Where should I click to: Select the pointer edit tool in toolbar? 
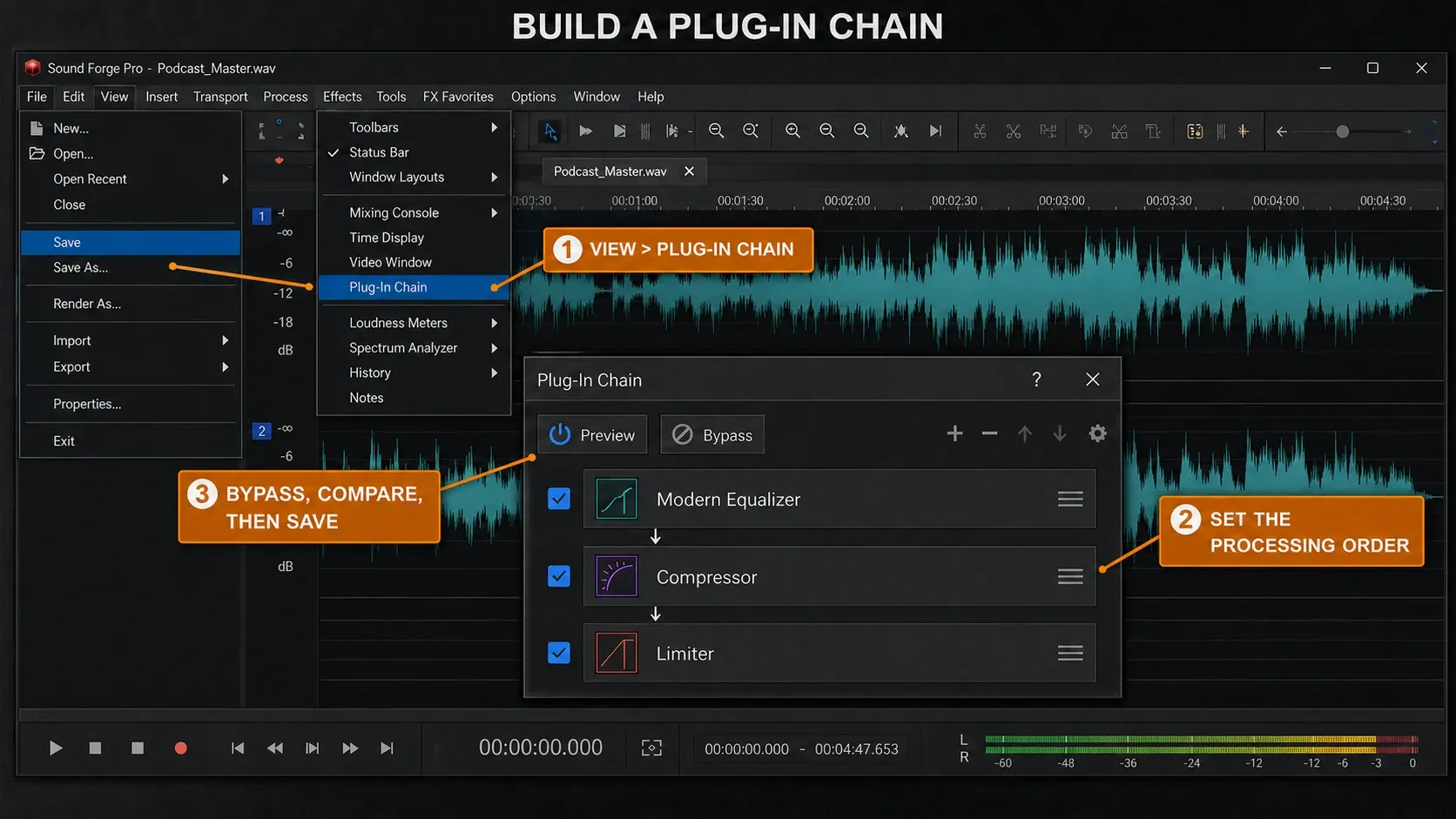click(x=549, y=131)
